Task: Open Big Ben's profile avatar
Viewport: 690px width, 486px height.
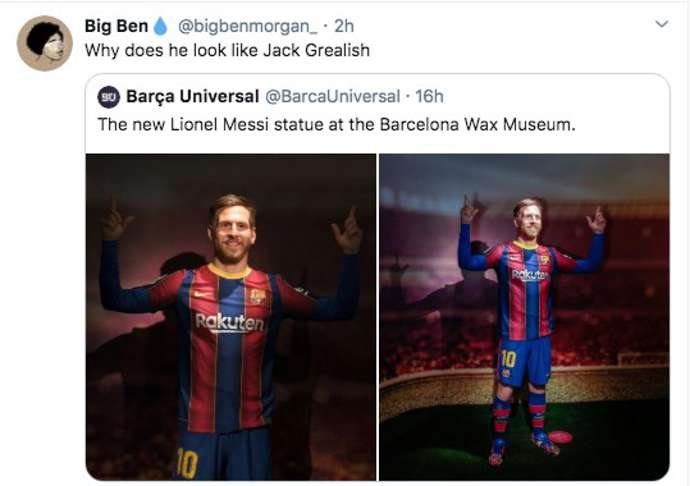Action: (x=44, y=43)
